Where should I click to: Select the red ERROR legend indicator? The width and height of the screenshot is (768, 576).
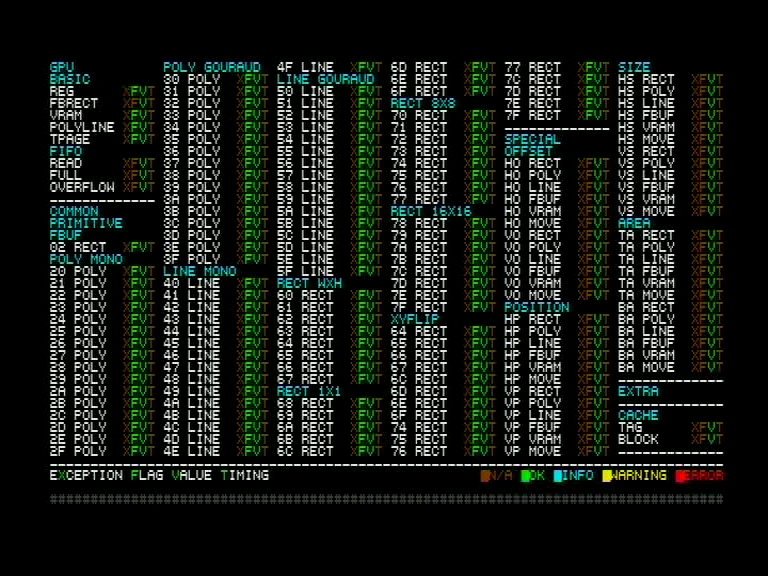click(680, 476)
